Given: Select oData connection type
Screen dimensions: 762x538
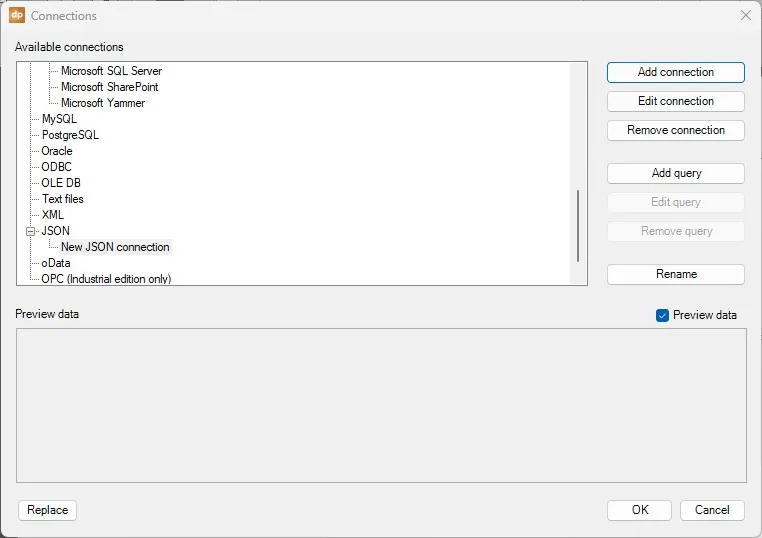Looking at the screenshot, I should 55,263.
